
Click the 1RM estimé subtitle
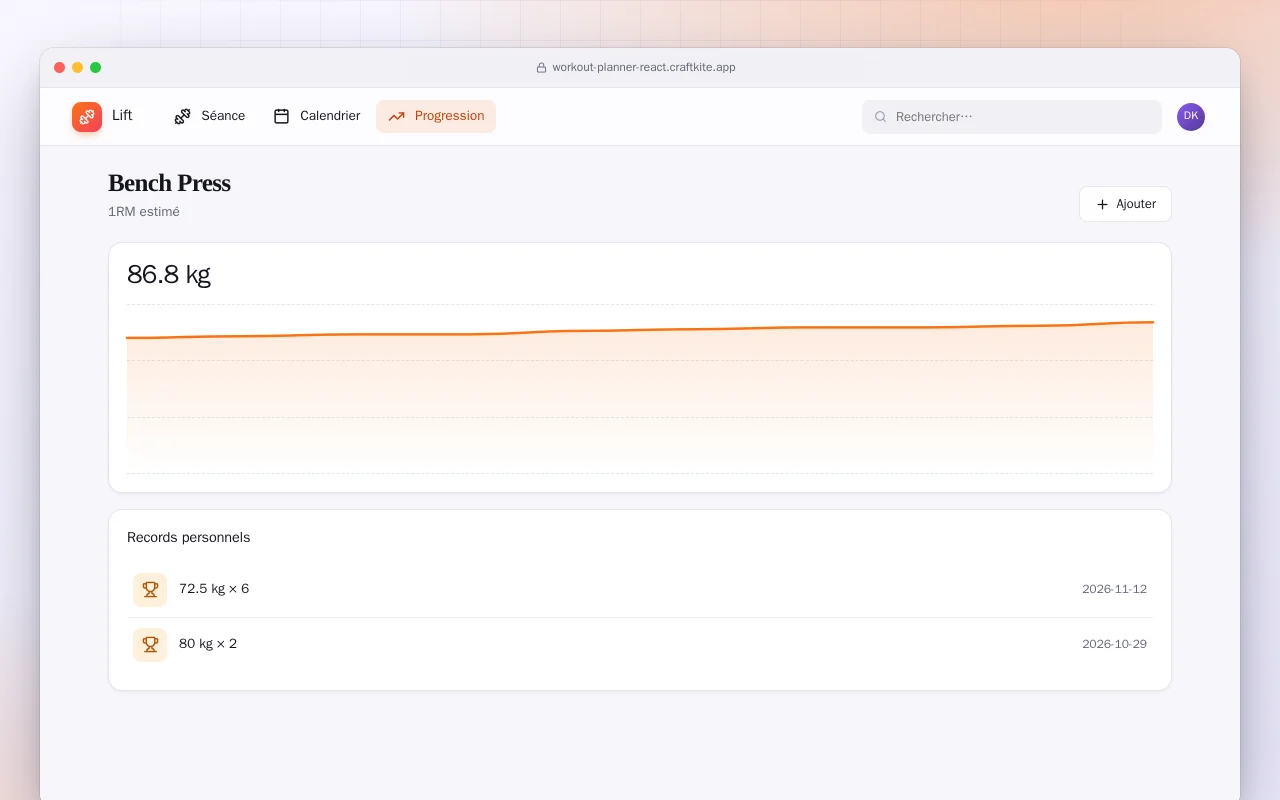coord(144,212)
